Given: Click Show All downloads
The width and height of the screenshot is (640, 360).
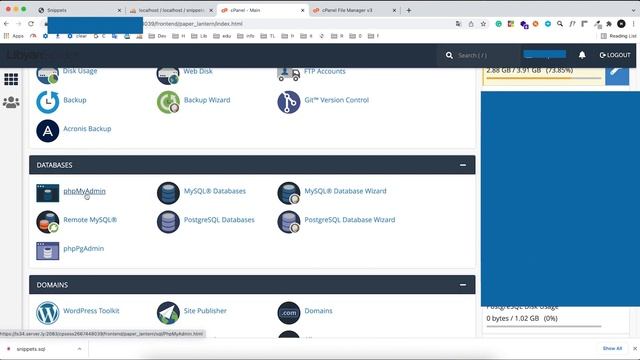Looking at the screenshot, I should click(x=612, y=349).
